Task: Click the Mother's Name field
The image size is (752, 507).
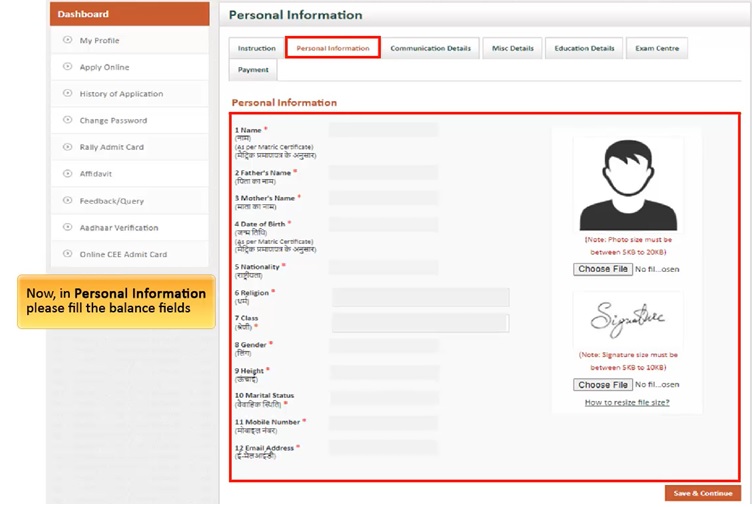Action: pos(384,198)
